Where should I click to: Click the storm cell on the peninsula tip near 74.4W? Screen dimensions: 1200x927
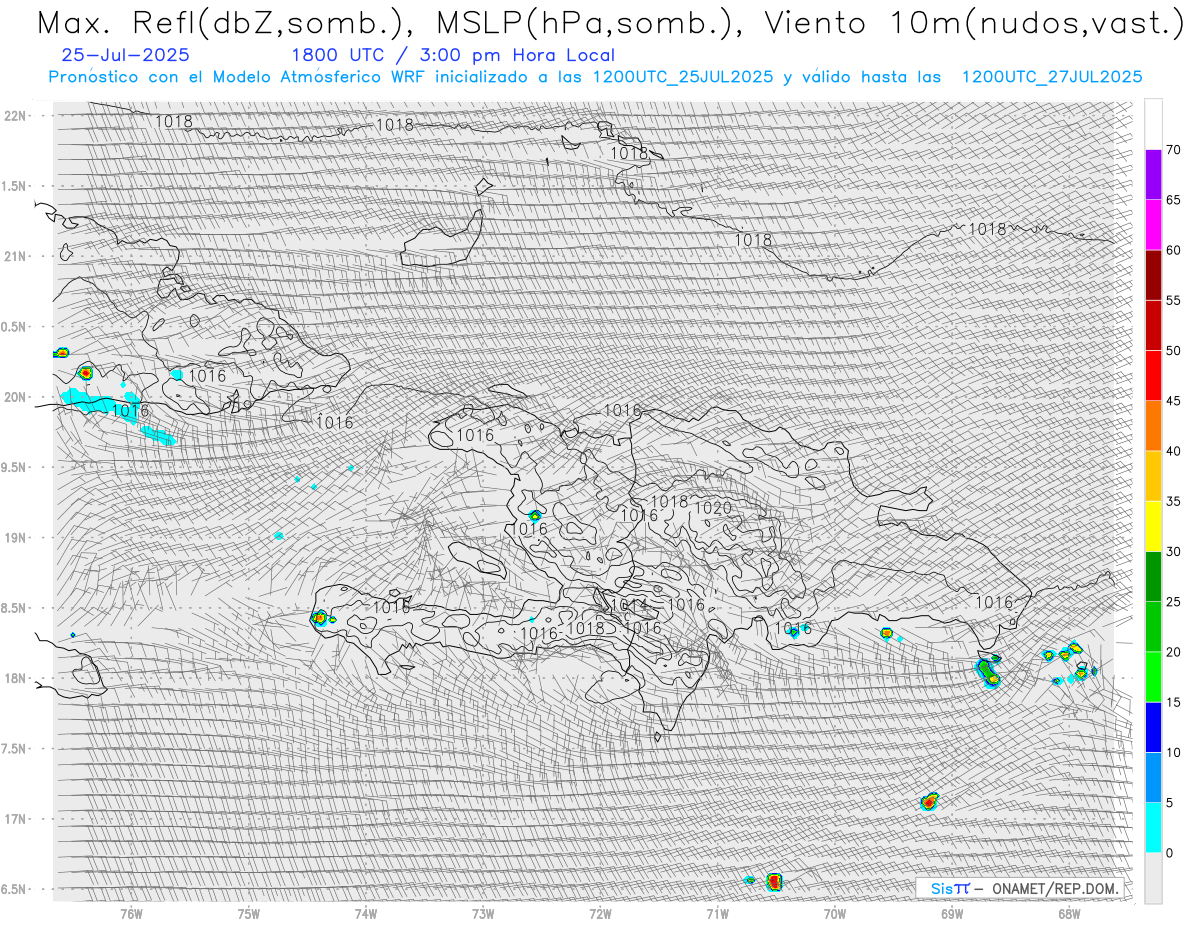(320, 618)
